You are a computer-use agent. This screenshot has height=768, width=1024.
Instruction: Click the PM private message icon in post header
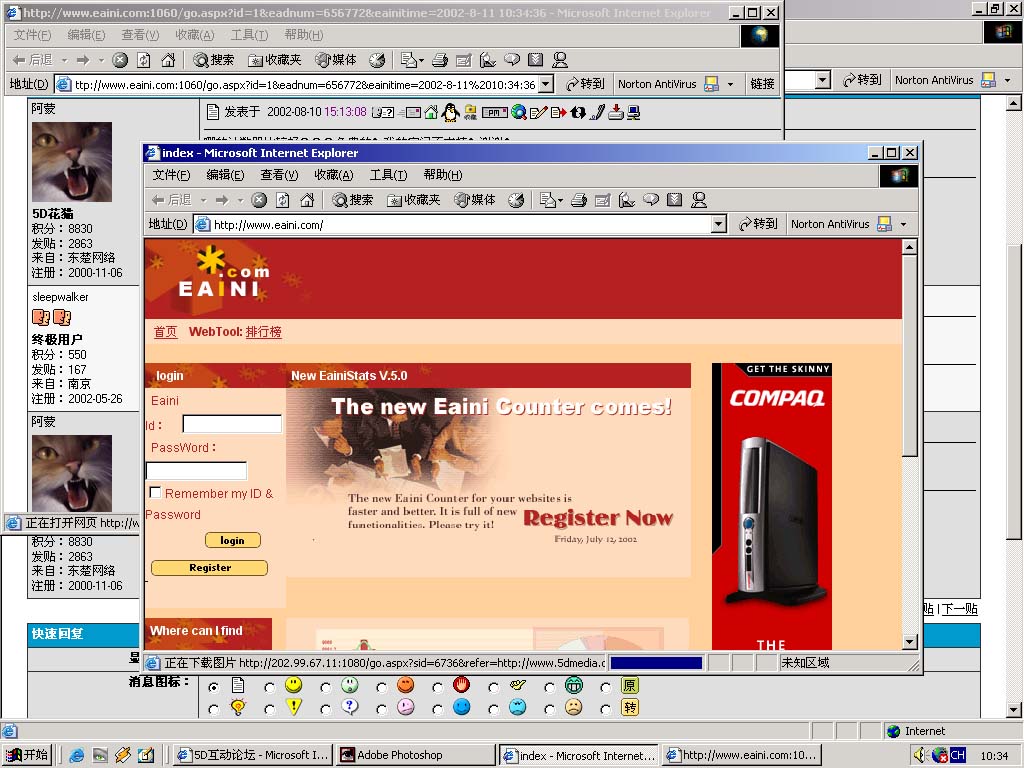(x=494, y=112)
